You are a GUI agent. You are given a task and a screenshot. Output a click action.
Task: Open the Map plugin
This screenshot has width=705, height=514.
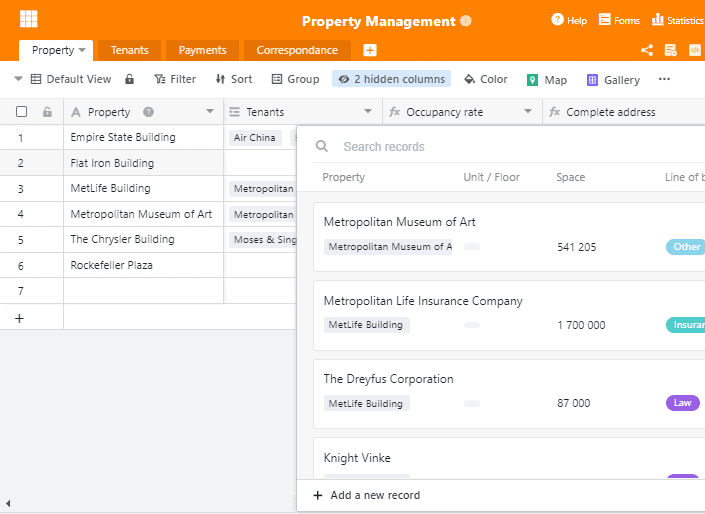click(x=547, y=80)
